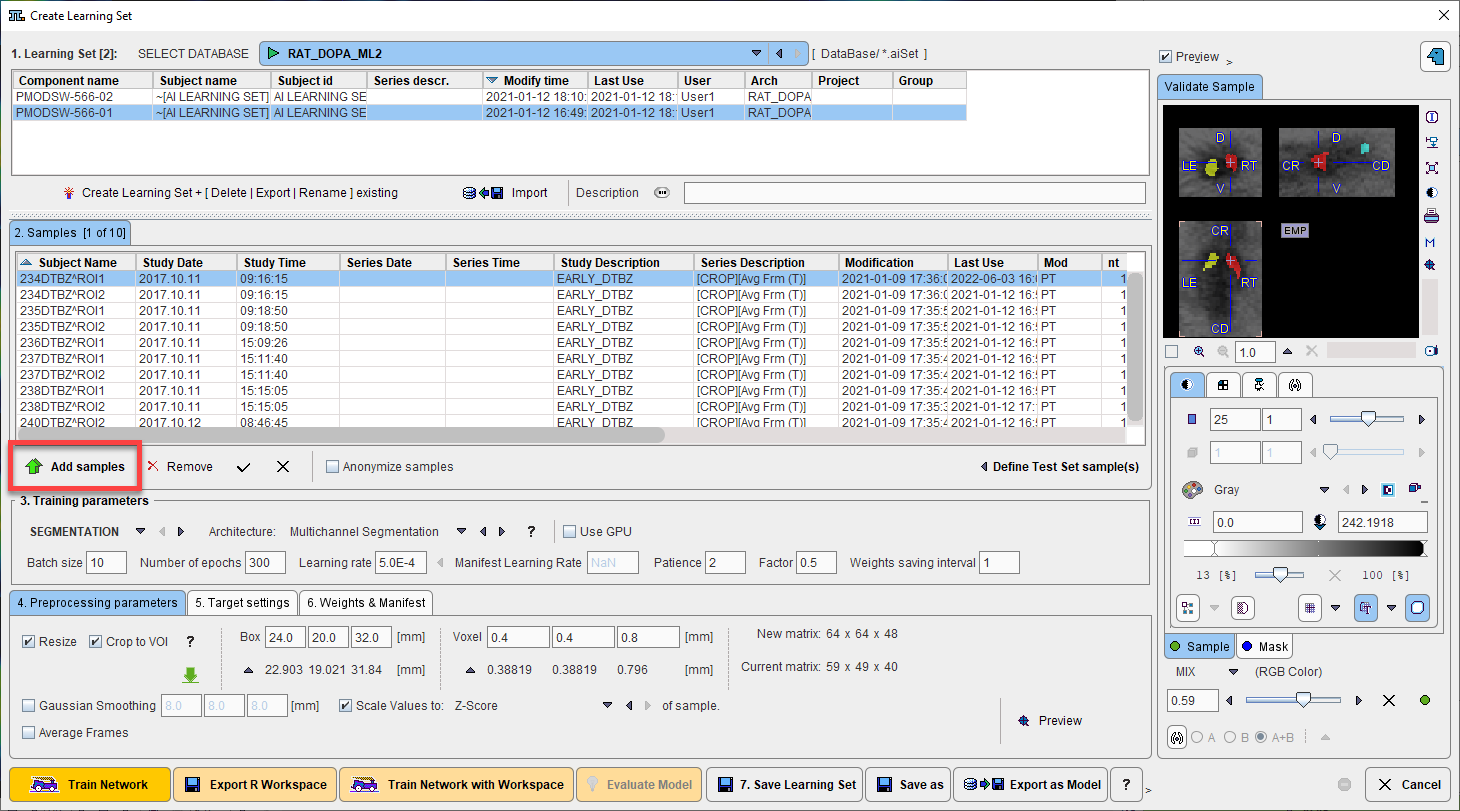This screenshot has width=1460, height=811.
Task: Click the Train Network button
Action: click(90, 785)
